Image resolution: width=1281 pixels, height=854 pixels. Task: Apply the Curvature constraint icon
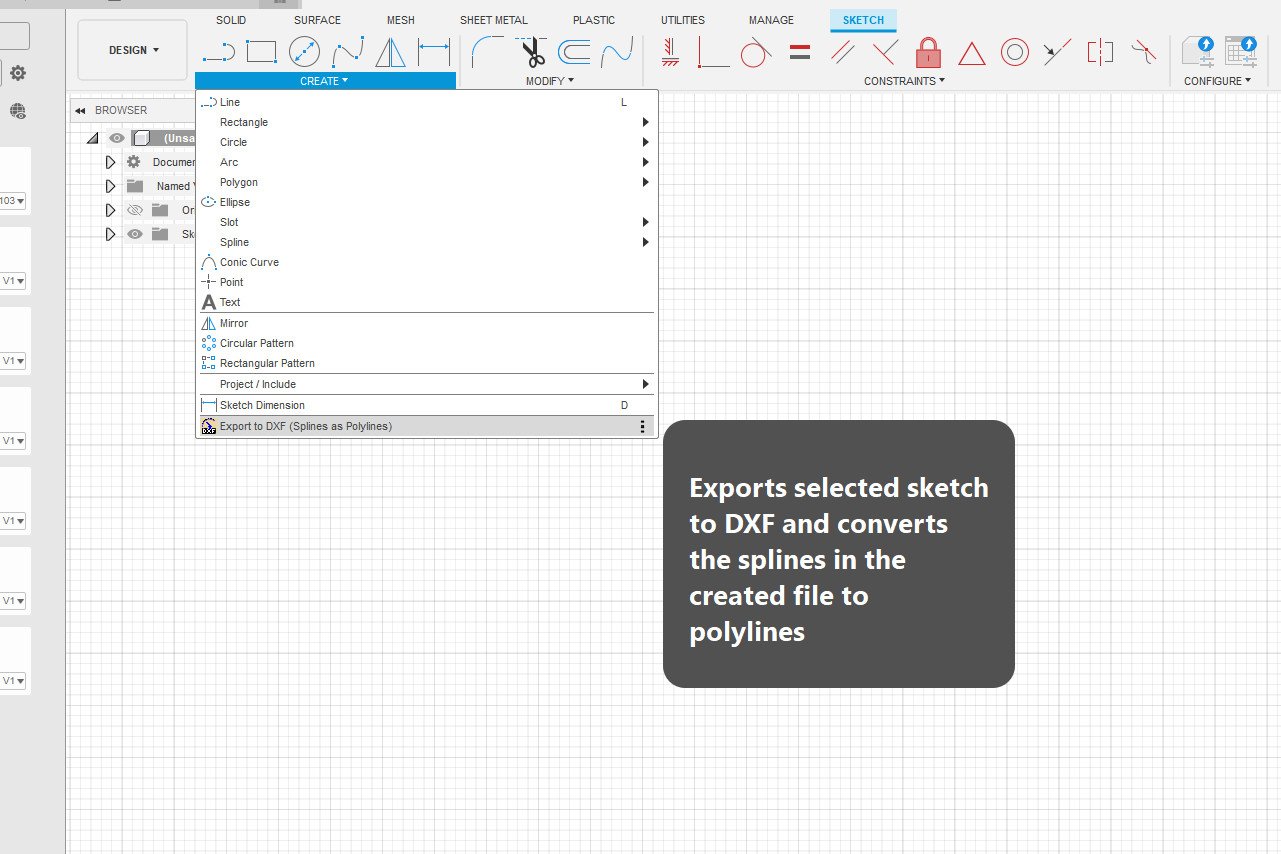[x=1144, y=50]
